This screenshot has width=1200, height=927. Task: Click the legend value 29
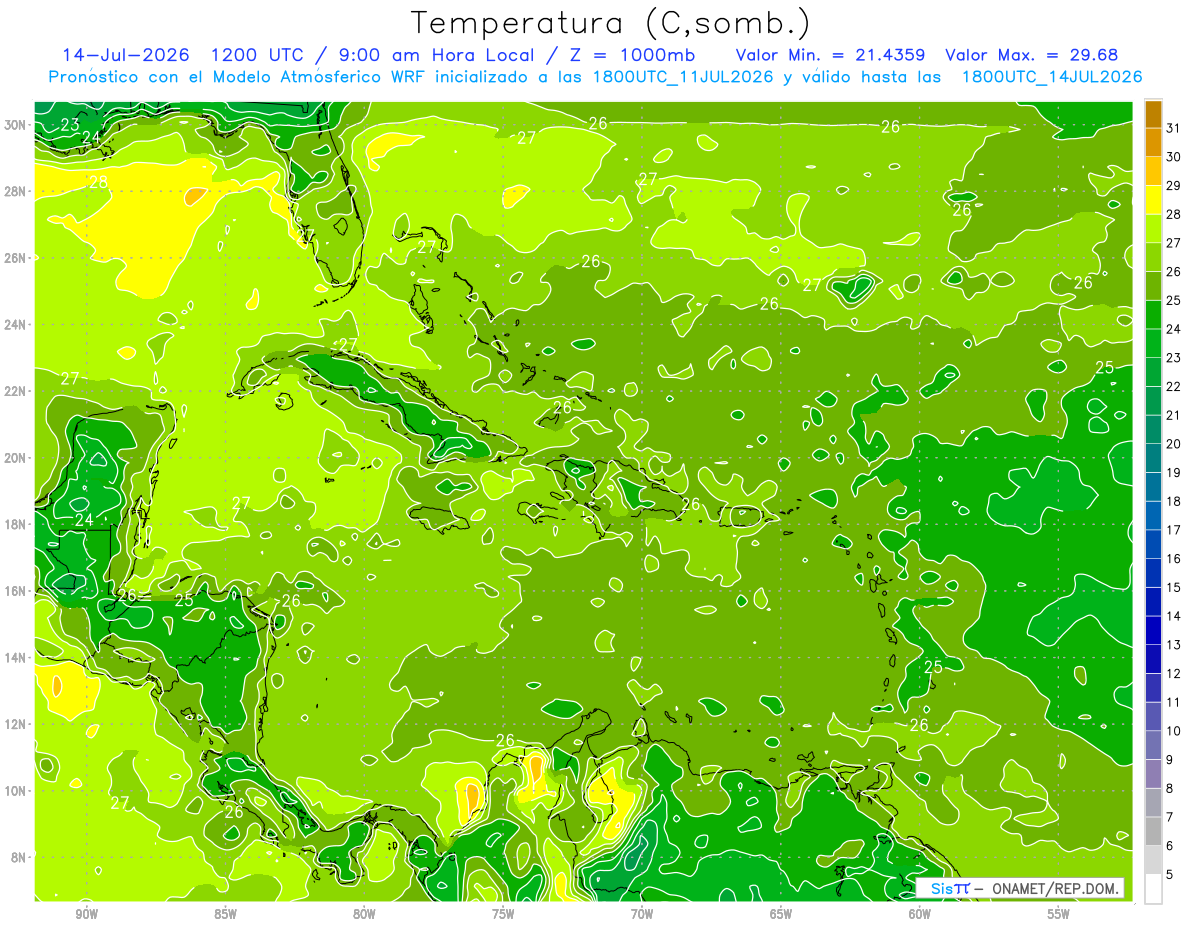pyautogui.click(x=1174, y=185)
